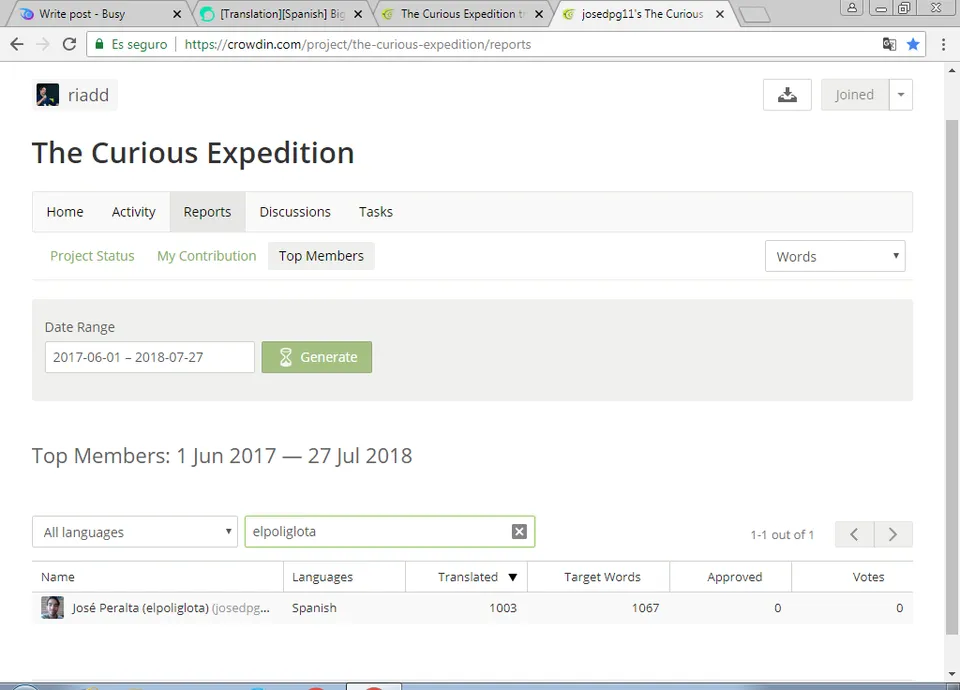Open a new browser tab

tap(754, 15)
